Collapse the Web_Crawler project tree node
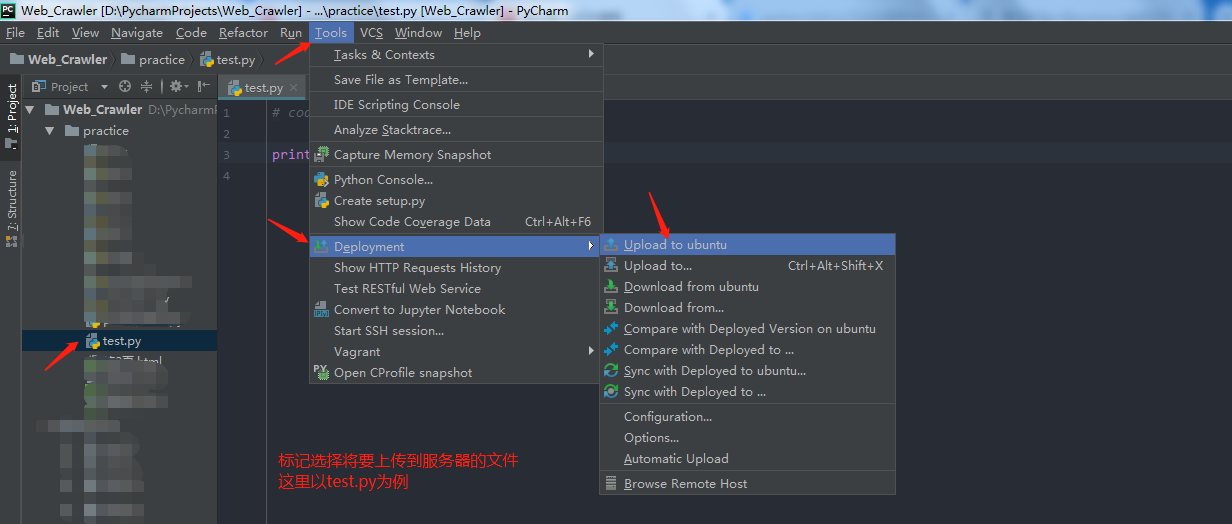Viewport: 1232px width, 524px height. (x=30, y=109)
